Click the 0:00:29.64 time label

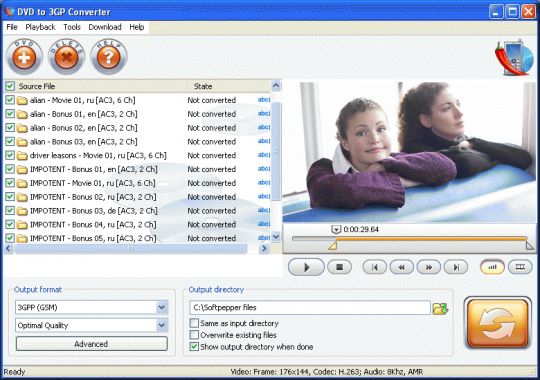(x=361, y=229)
